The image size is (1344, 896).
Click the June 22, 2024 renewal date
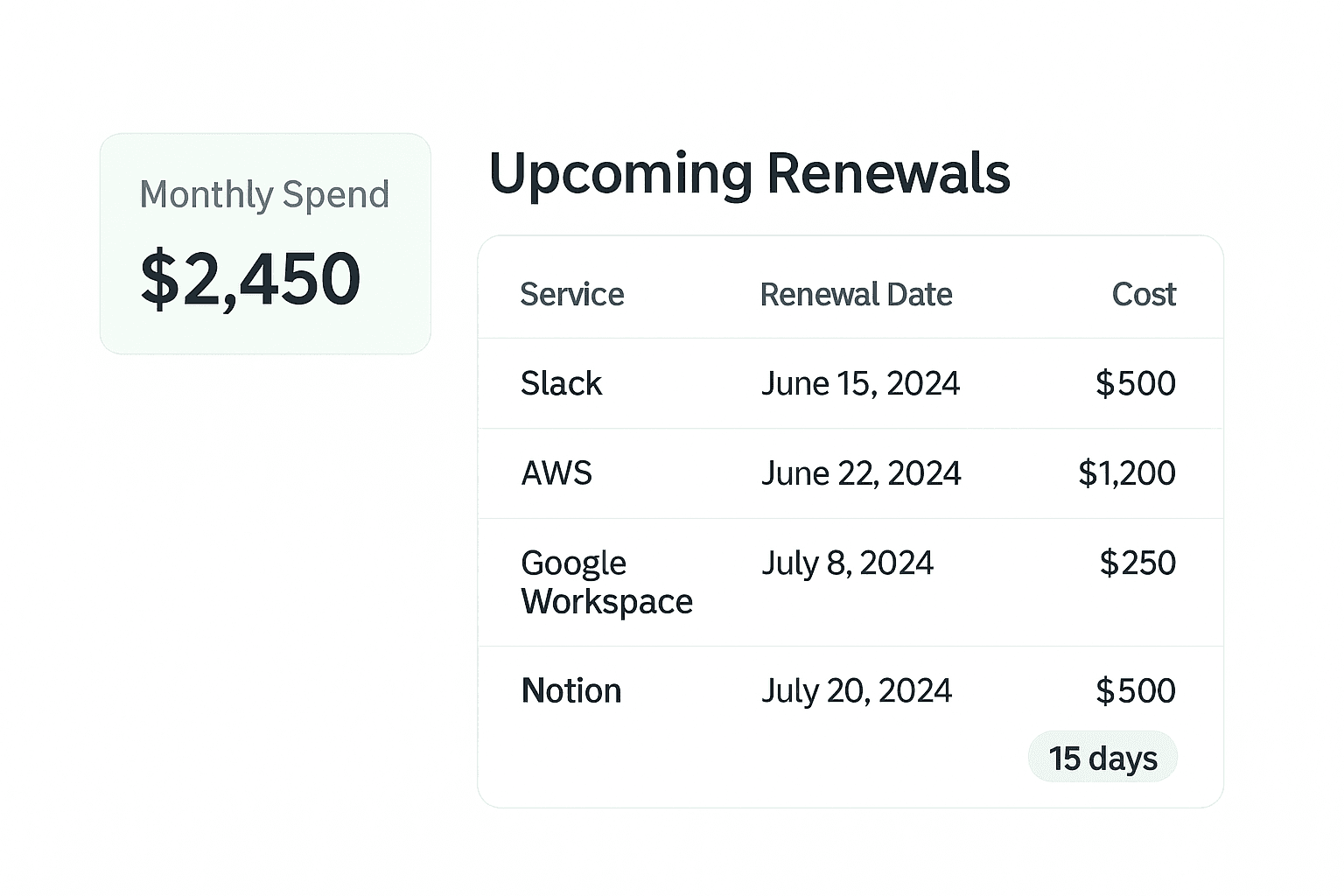(860, 473)
